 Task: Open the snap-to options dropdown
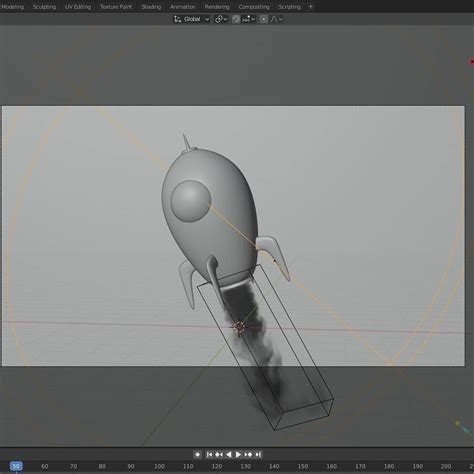coord(249,19)
